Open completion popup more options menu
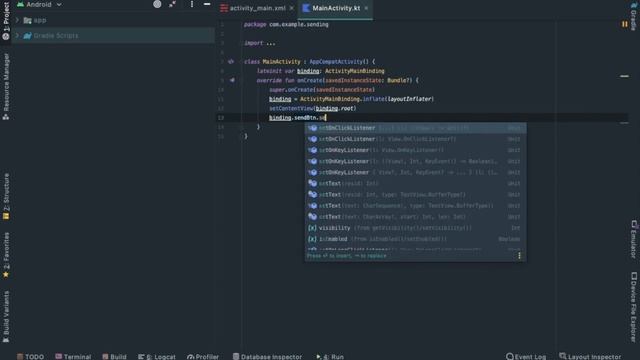Screen dimensions: 640x360 pos(519,256)
